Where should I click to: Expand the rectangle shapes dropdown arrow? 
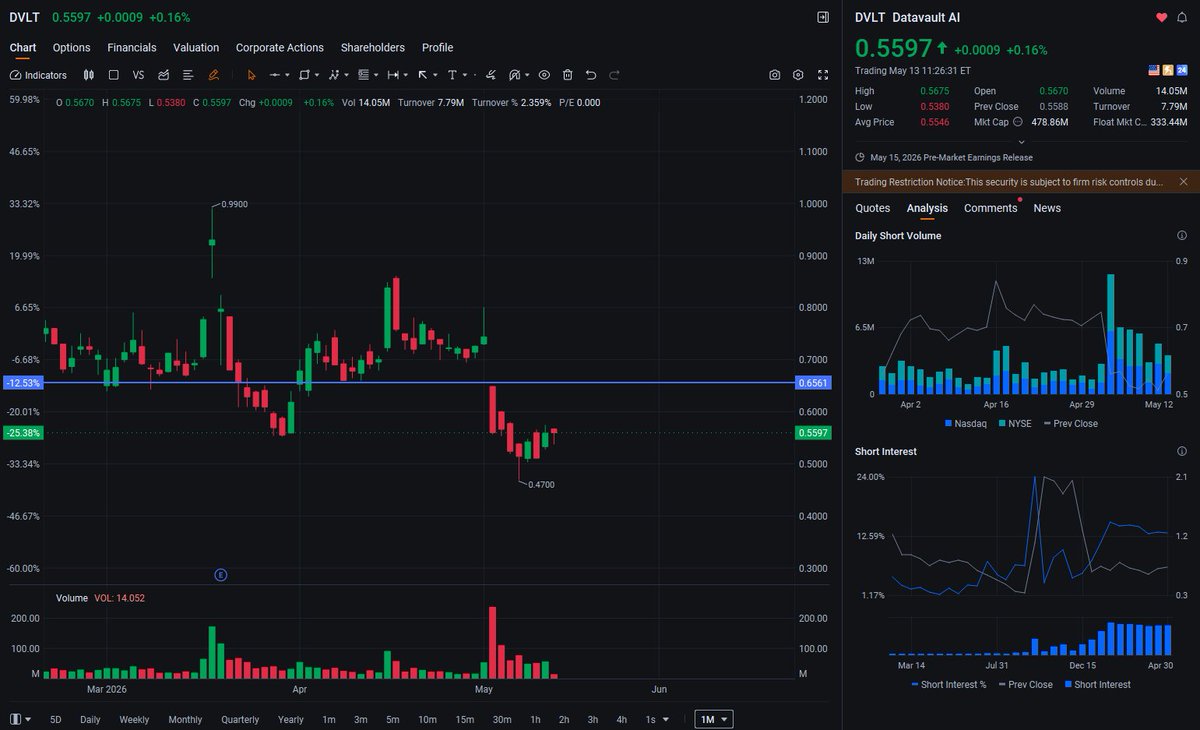click(316, 75)
